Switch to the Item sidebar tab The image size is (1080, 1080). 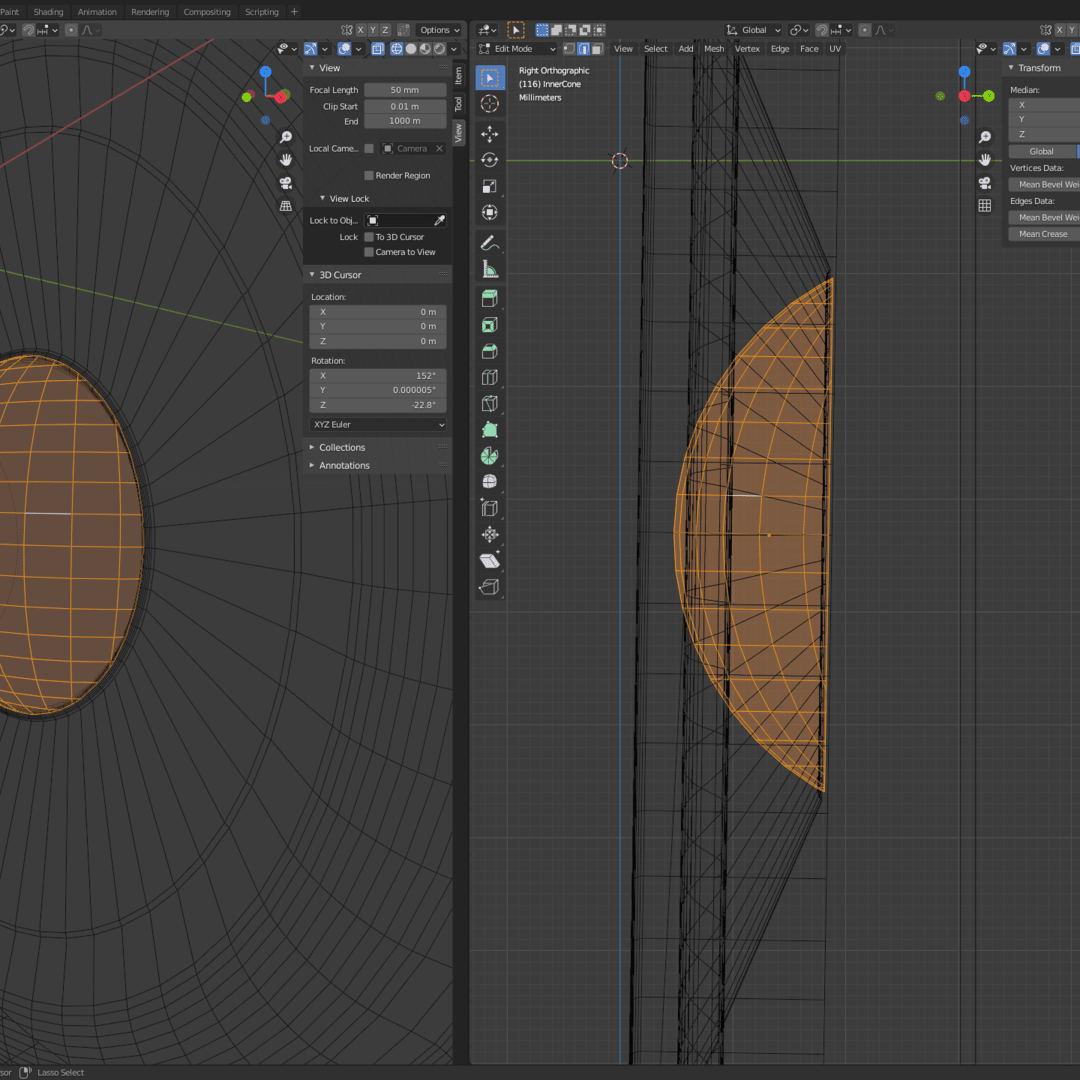point(459,75)
